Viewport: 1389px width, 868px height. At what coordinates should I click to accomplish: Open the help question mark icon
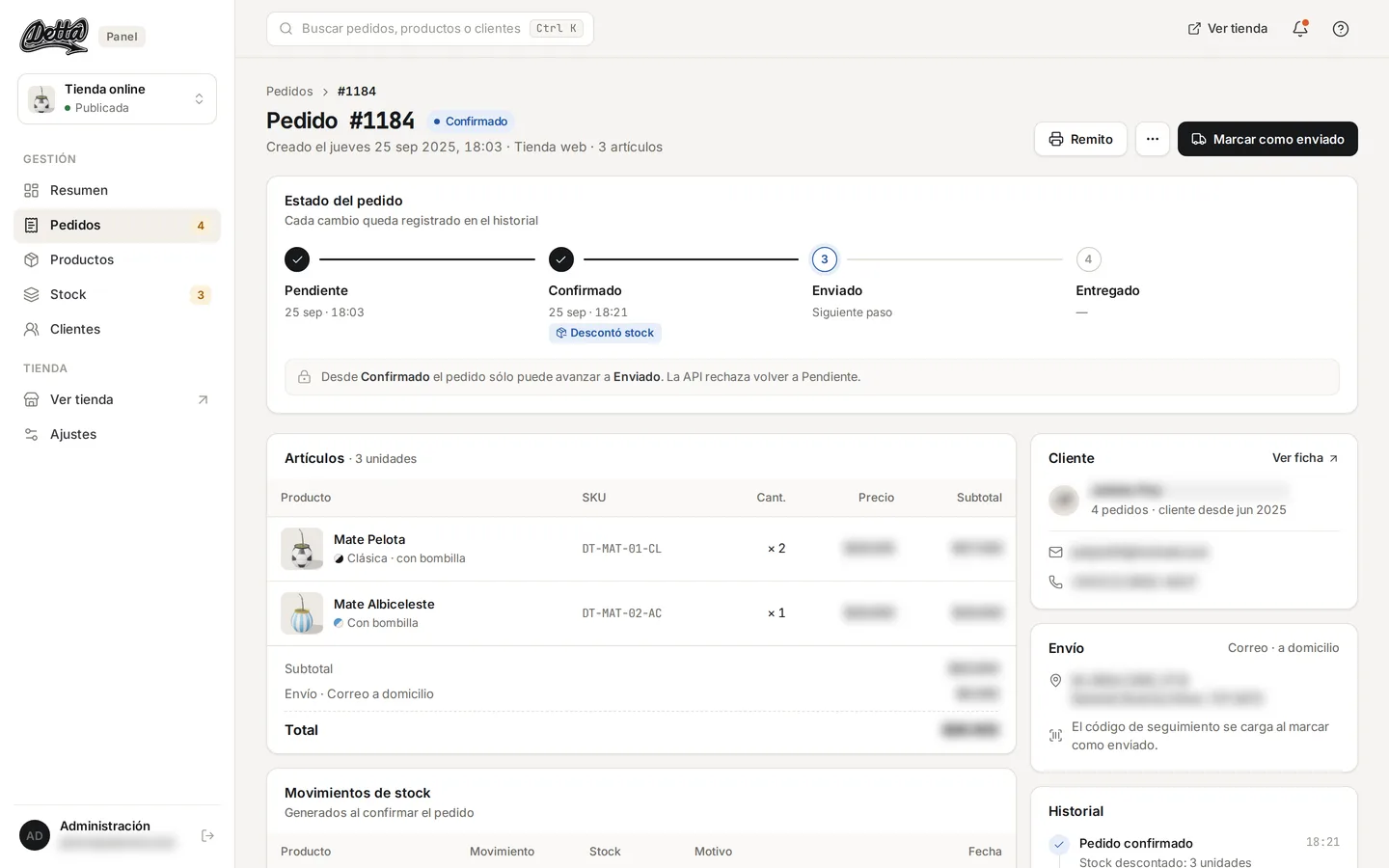pyautogui.click(x=1341, y=29)
